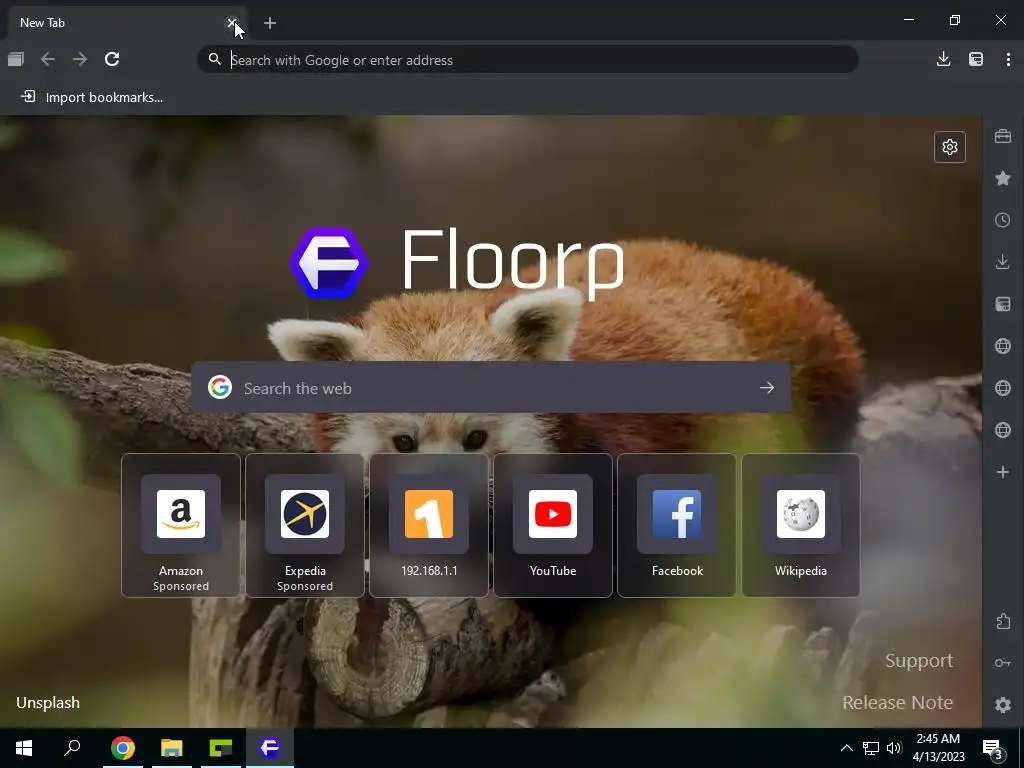Open the second globe web panel
Viewport: 1024px width, 768px height.
[x=1003, y=388]
